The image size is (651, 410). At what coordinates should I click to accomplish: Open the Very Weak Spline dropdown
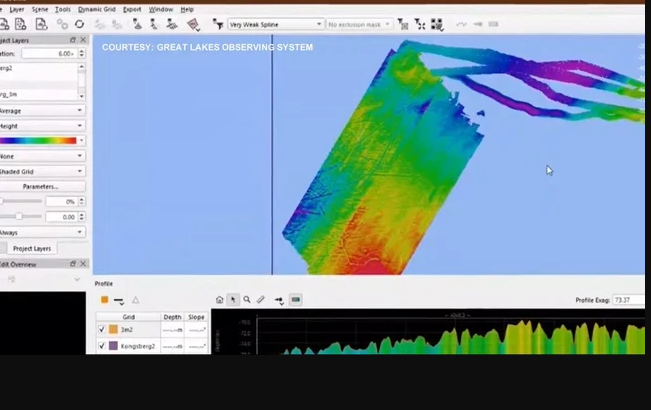click(x=276, y=24)
